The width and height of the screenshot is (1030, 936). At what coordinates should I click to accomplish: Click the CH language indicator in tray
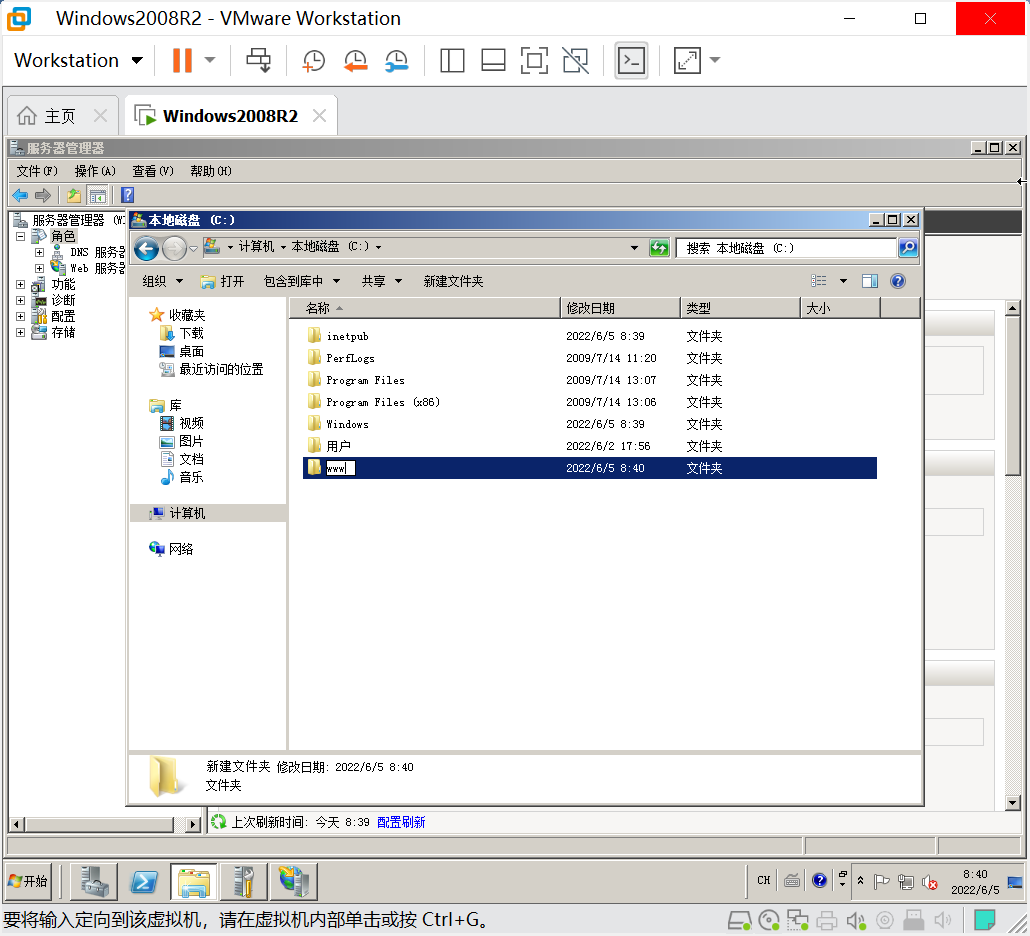point(763,880)
